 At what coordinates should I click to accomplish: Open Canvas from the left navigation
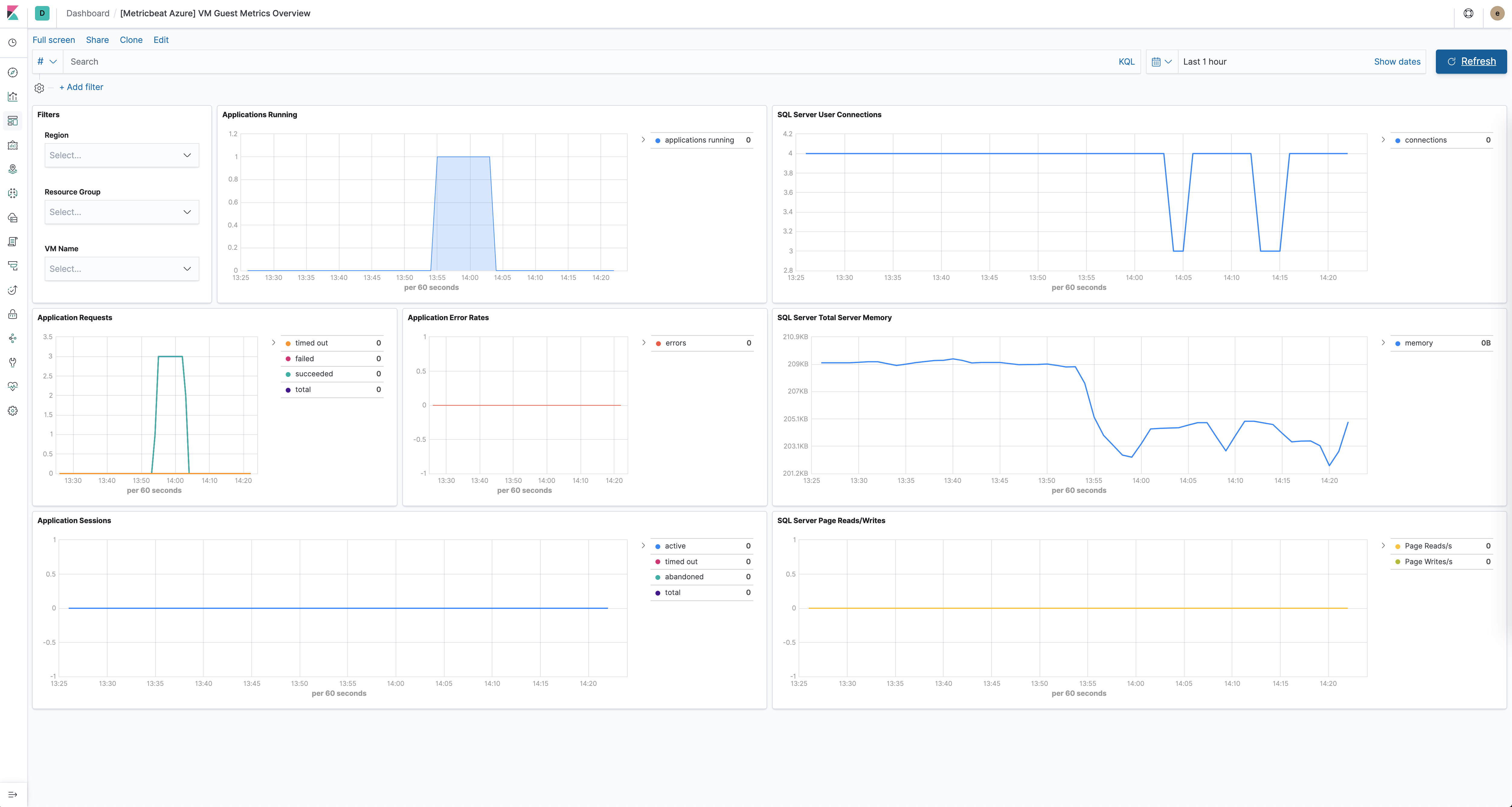12,146
